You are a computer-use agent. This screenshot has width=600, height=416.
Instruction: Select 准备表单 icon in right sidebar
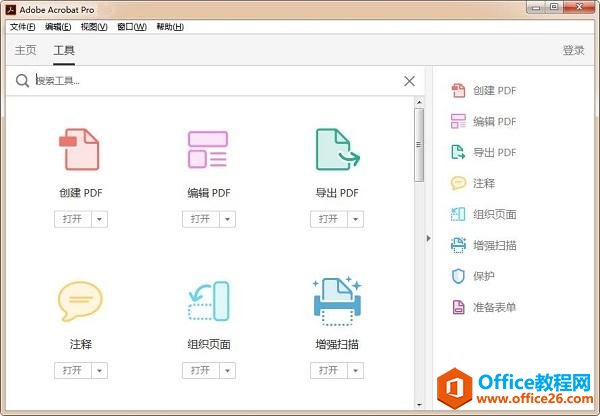tap(458, 307)
